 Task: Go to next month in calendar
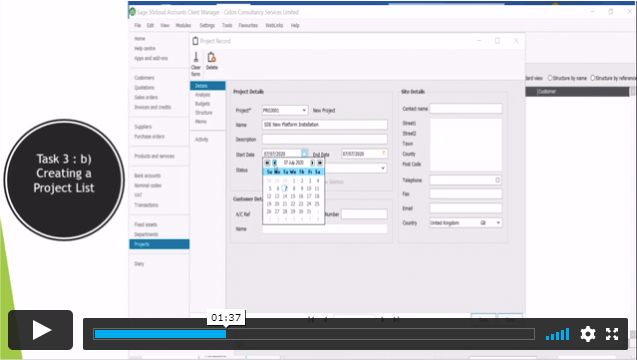click(x=312, y=163)
